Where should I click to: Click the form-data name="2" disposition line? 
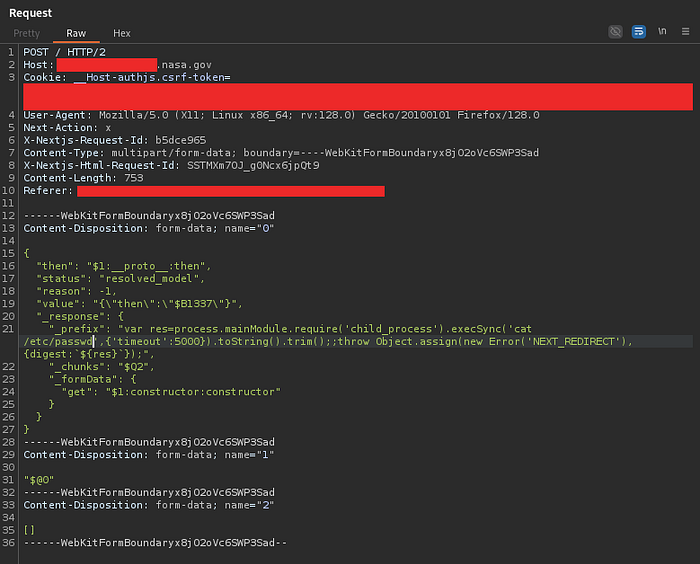coord(149,505)
